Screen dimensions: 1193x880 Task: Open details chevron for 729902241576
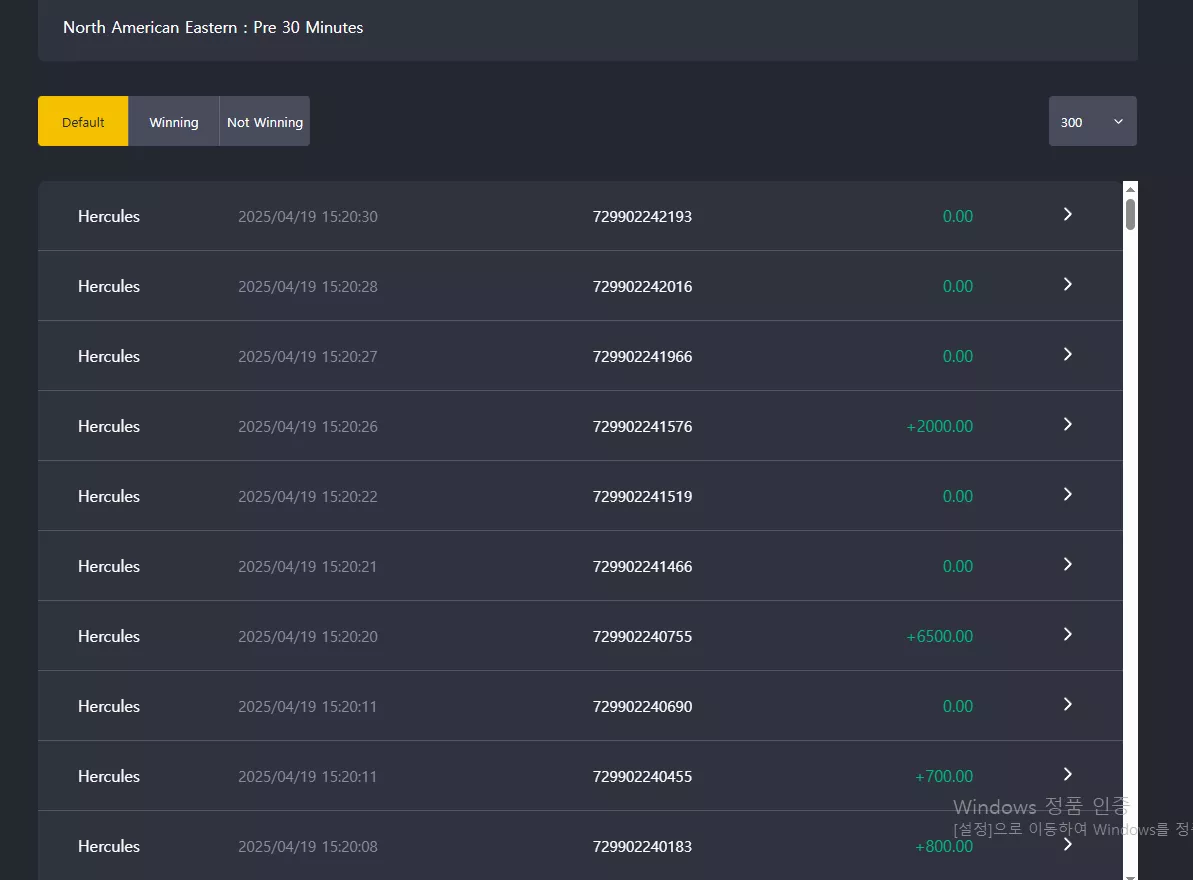pyautogui.click(x=1067, y=424)
